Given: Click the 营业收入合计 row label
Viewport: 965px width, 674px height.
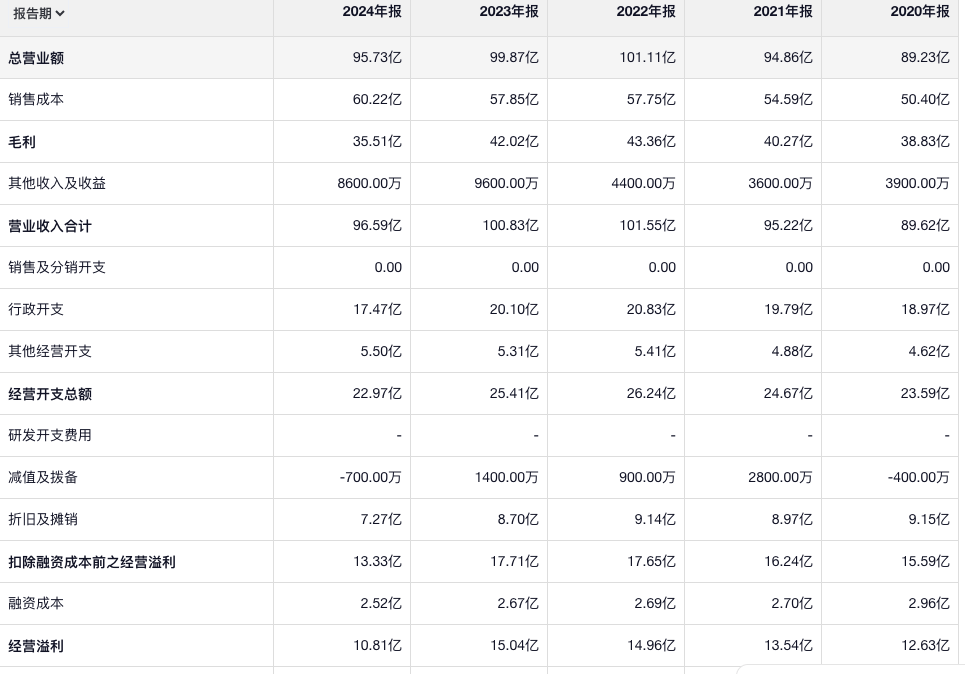Looking at the screenshot, I should 50,226.
